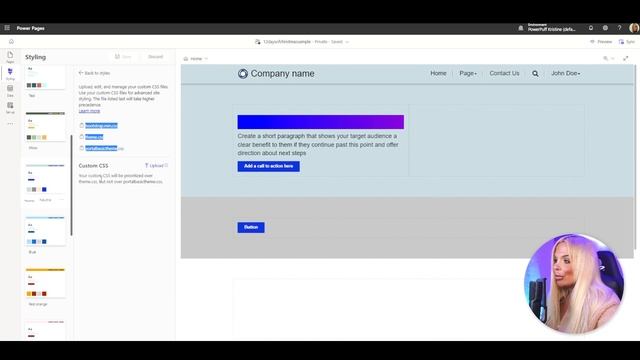Open the user profile avatar

point(634,28)
